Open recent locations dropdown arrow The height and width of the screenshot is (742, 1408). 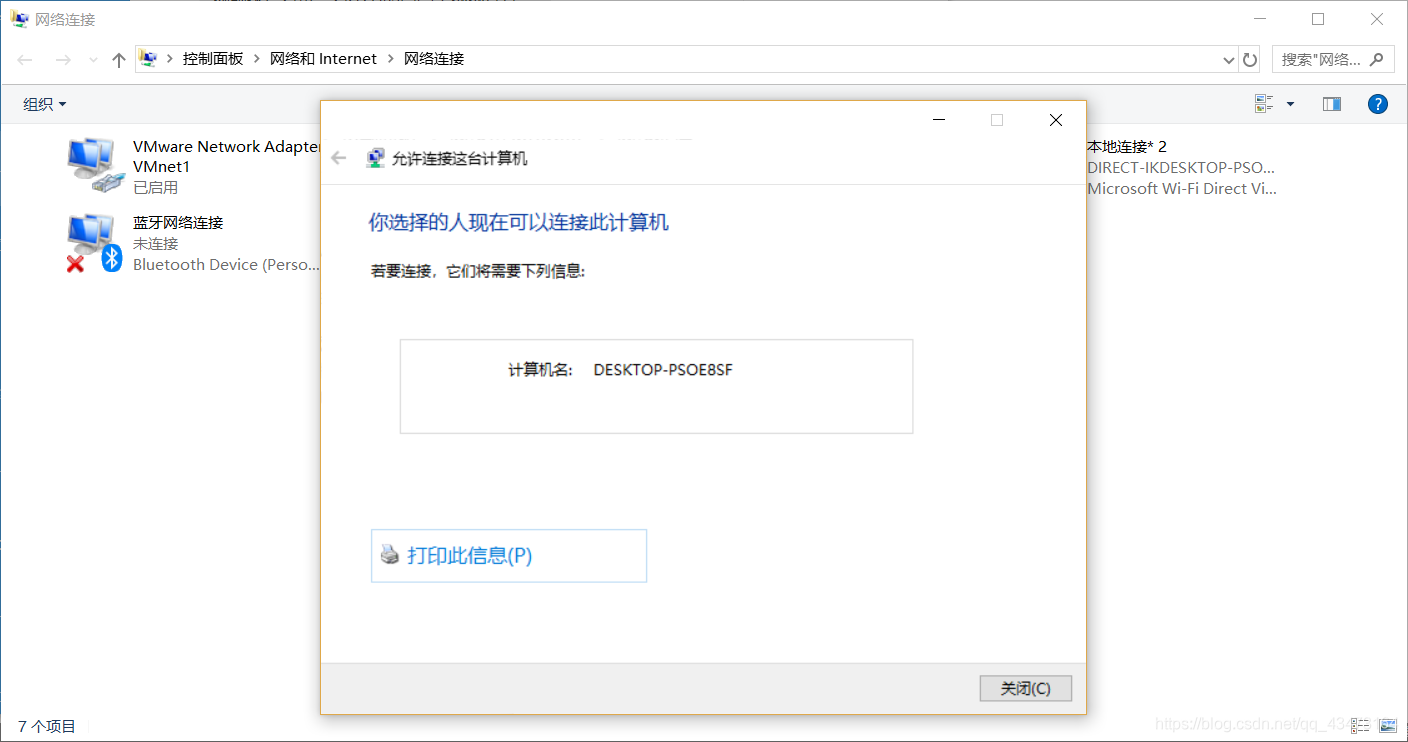tap(93, 60)
